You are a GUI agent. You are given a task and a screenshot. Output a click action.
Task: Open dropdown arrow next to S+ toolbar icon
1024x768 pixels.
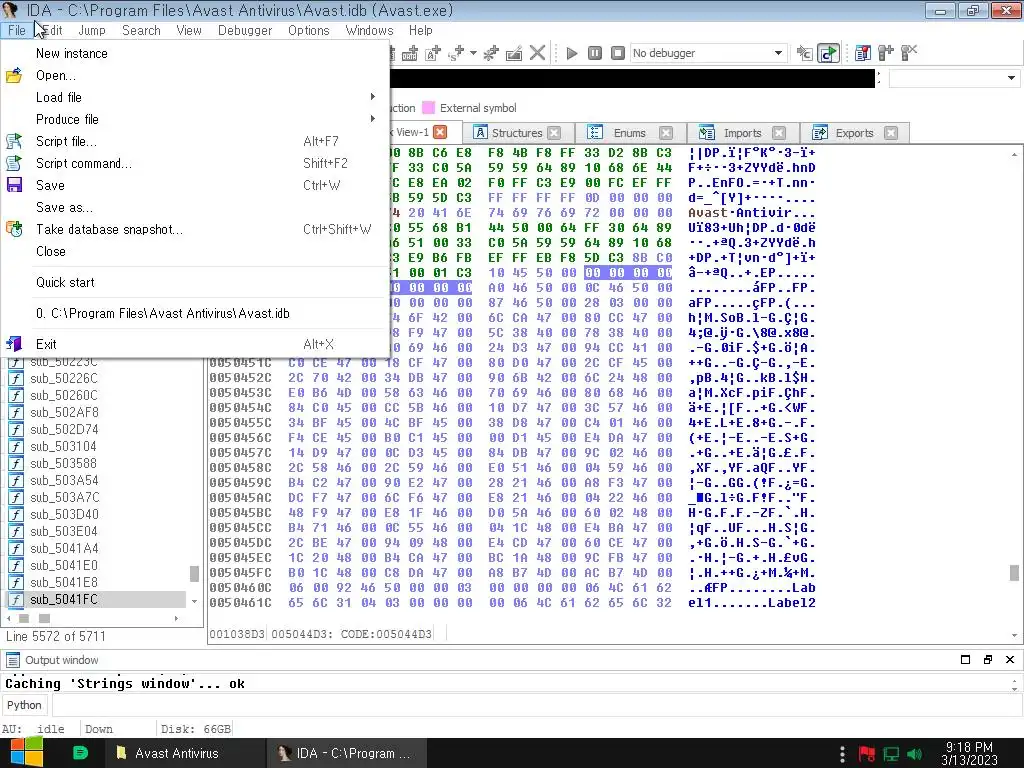tap(473, 53)
